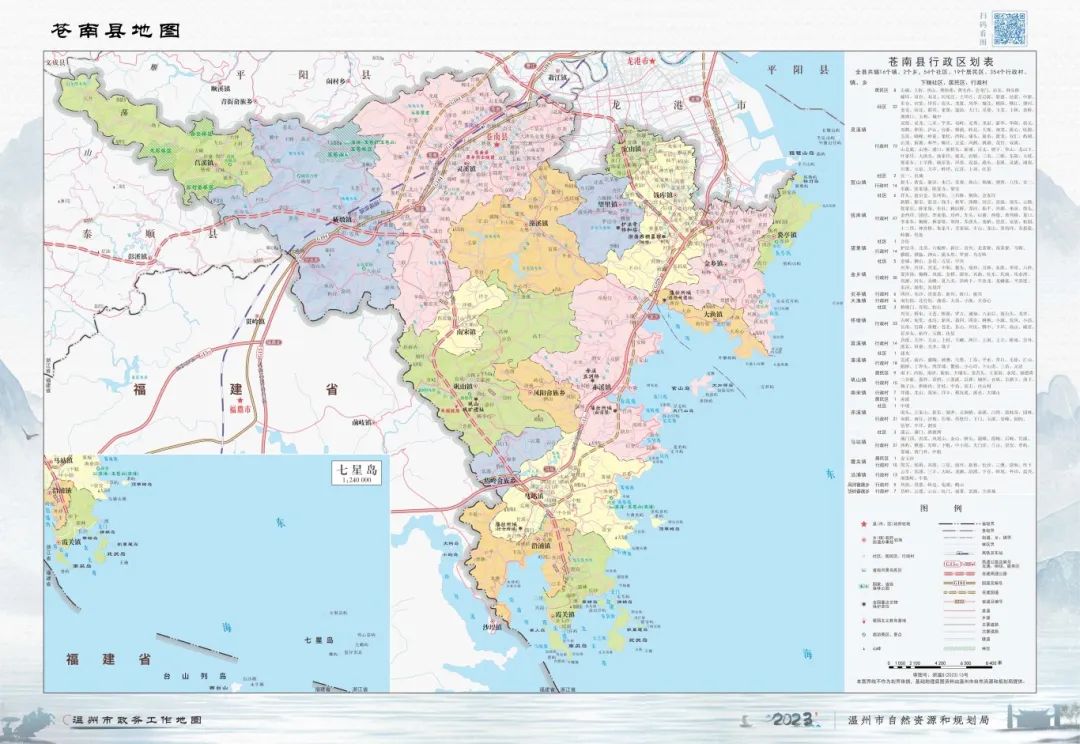Click the 萧江镇 town label
Viewport: 1080px width, 744px height.
557,79
